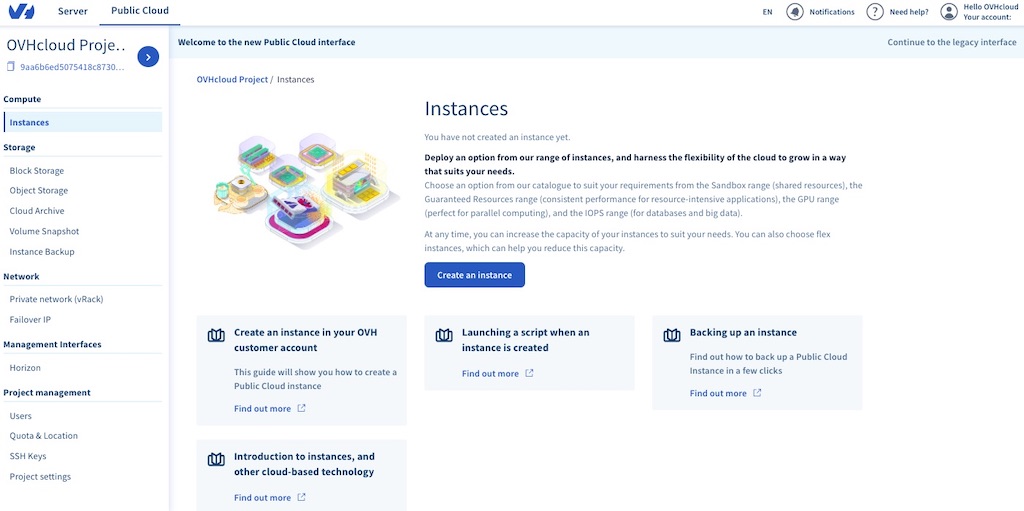Click Find out more under Backing up an instance
The width and height of the screenshot is (1024, 511).
click(x=718, y=393)
